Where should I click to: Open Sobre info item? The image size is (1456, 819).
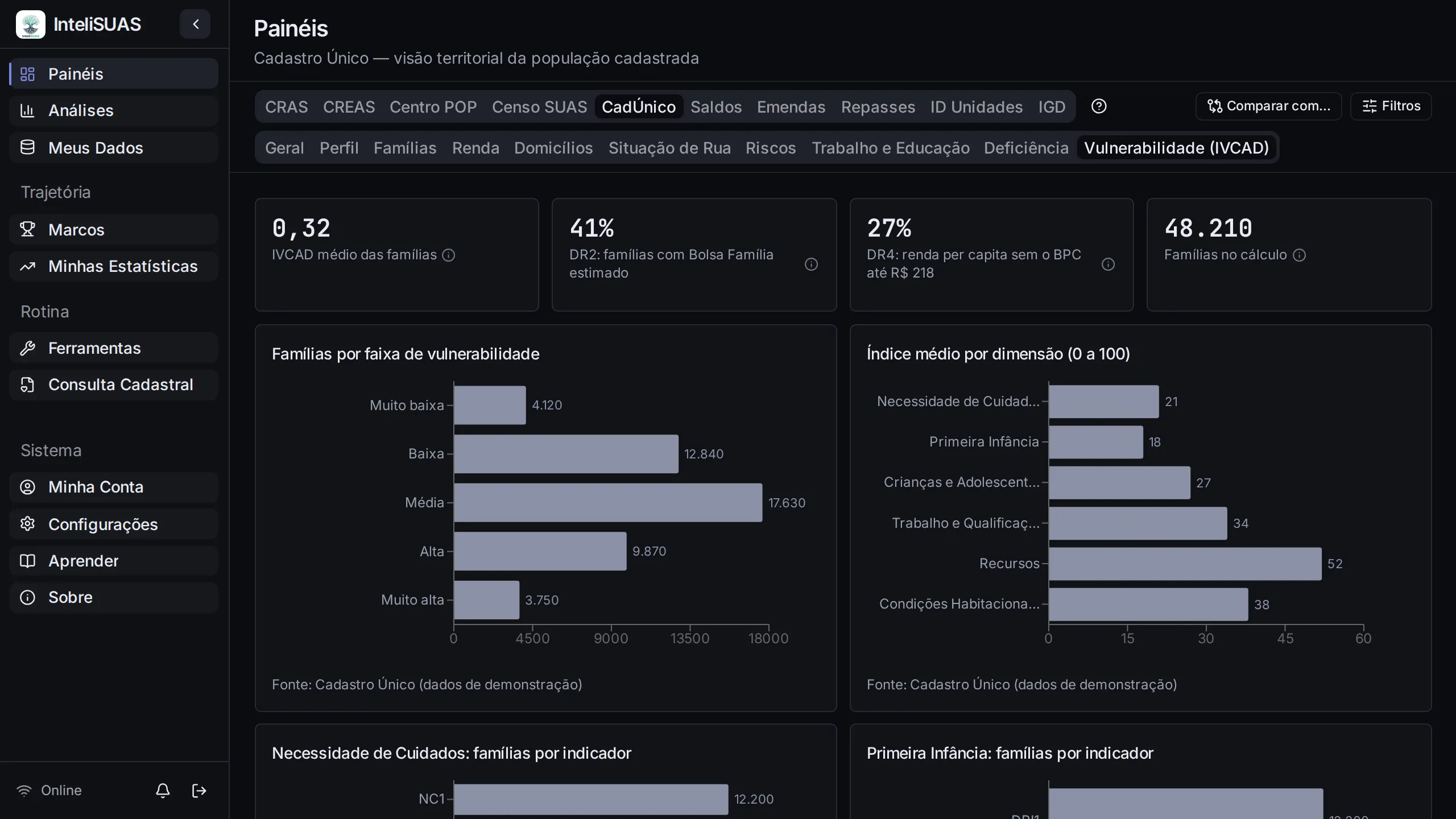pos(114,597)
